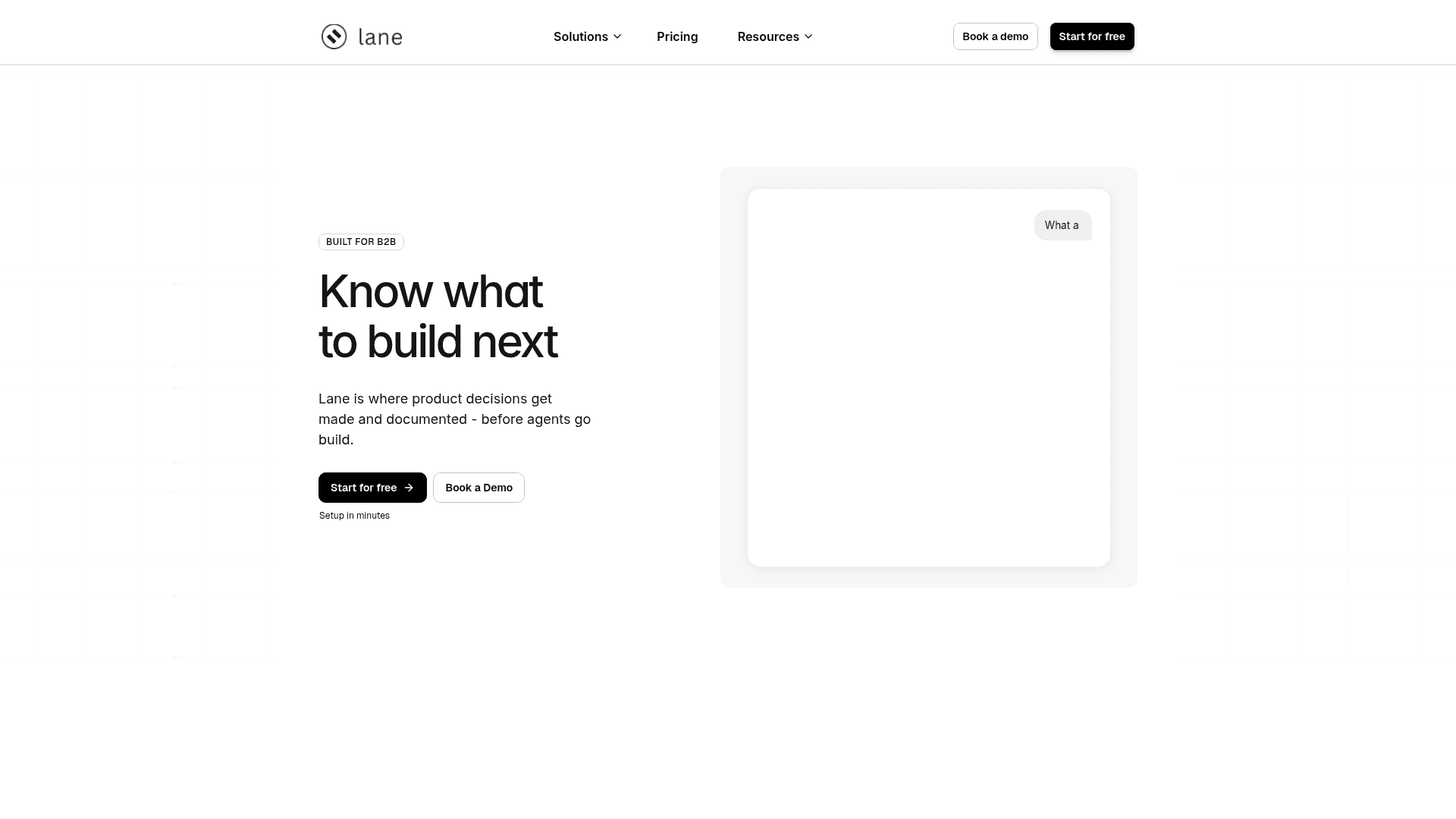Click the outlined "Book a Demo" button
Image resolution: width=1456 pixels, height=819 pixels.
pos(479,488)
